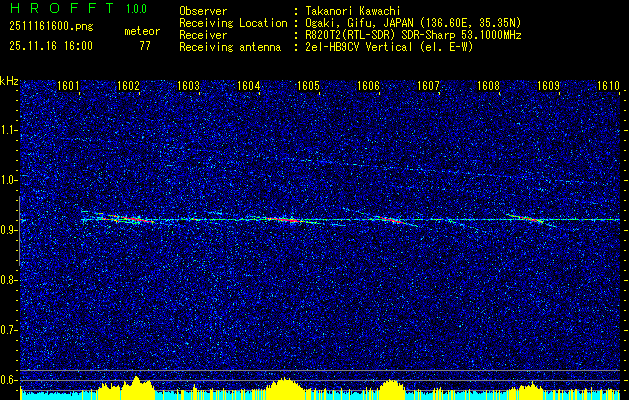629x400 pixels.
Task: Click the 1601 time axis marker
Action: point(68,85)
